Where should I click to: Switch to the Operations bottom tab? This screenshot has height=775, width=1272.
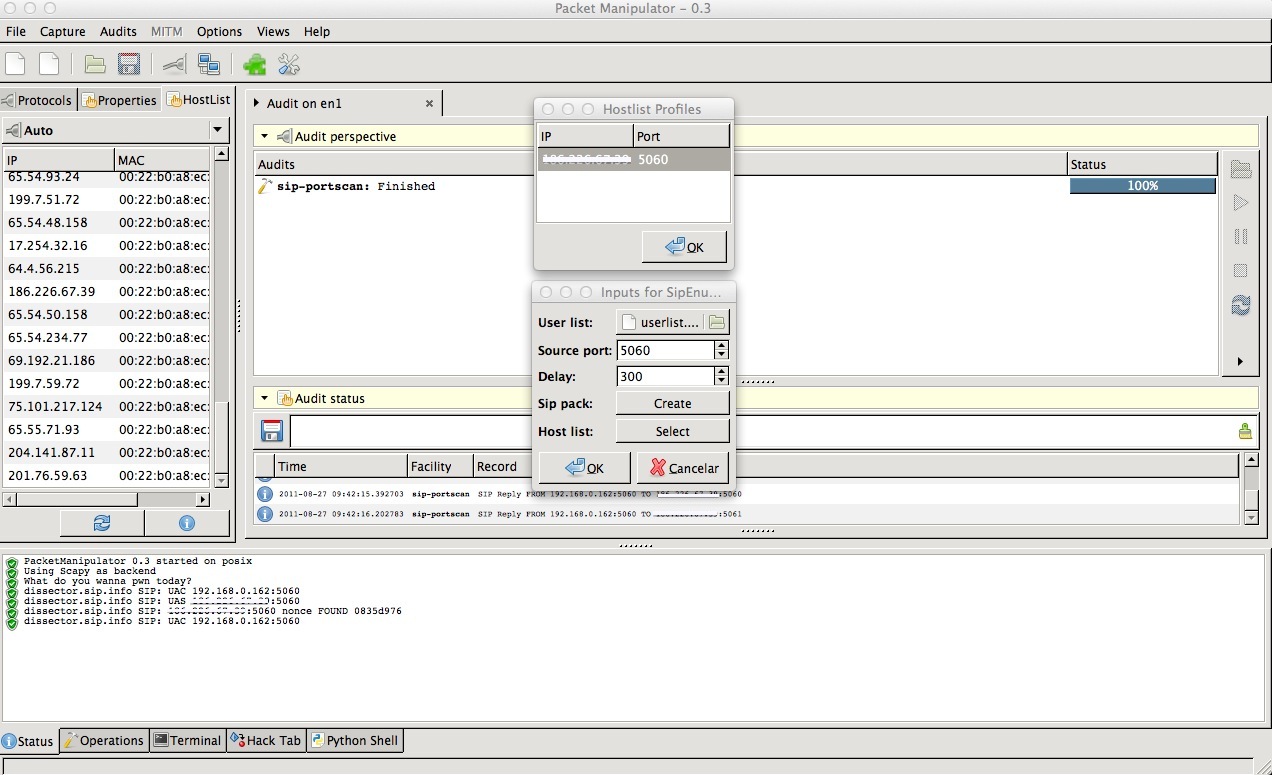tap(104, 741)
